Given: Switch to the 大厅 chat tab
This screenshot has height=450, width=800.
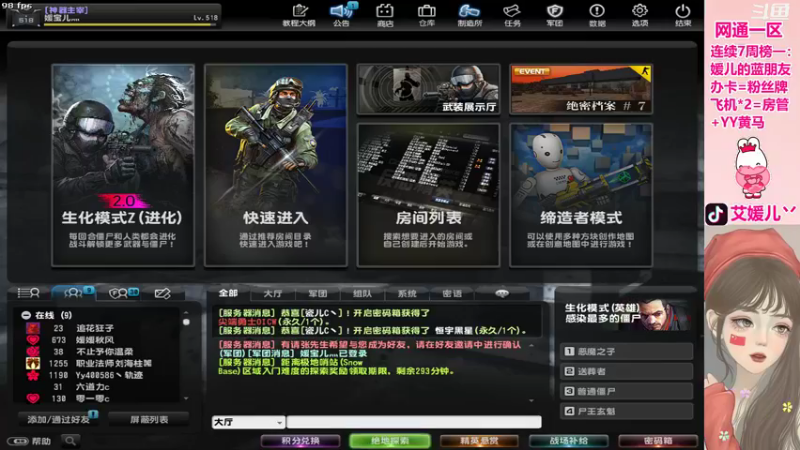Looking at the screenshot, I should (x=272, y=293).
